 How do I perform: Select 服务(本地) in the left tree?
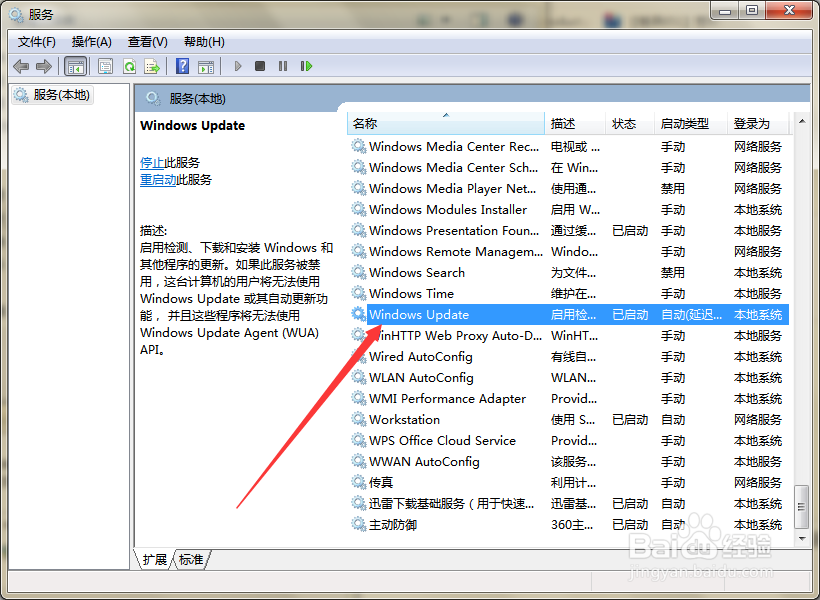pos(54,95)
